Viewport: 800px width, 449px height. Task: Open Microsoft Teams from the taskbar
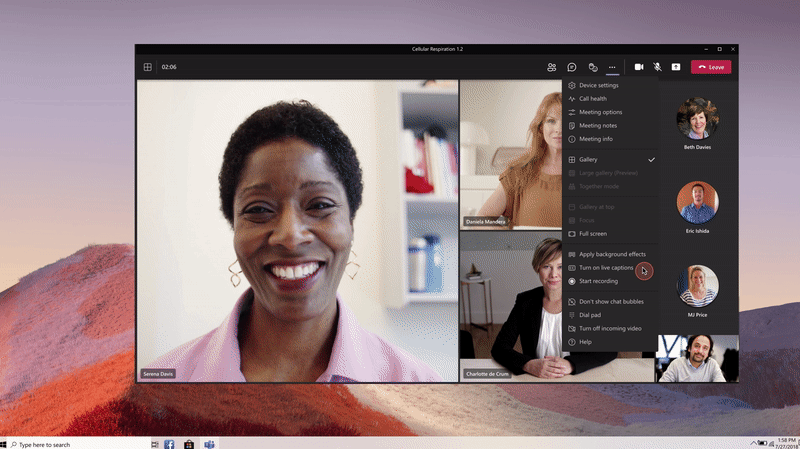pos(210,443)
